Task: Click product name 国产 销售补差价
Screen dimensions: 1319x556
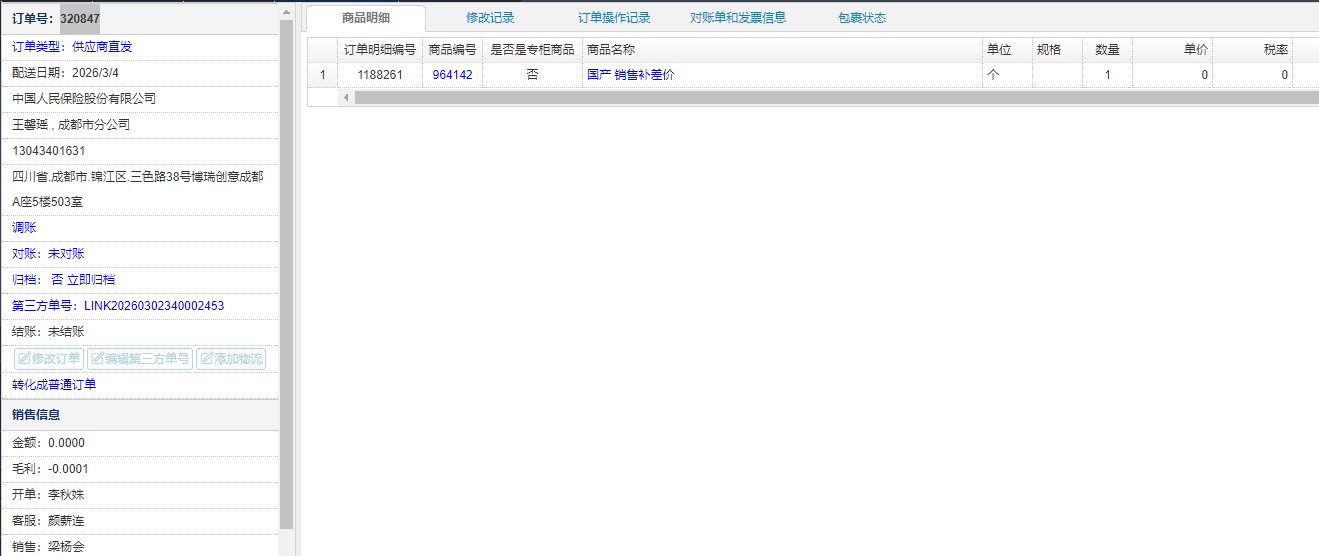Action: [630, 75]
